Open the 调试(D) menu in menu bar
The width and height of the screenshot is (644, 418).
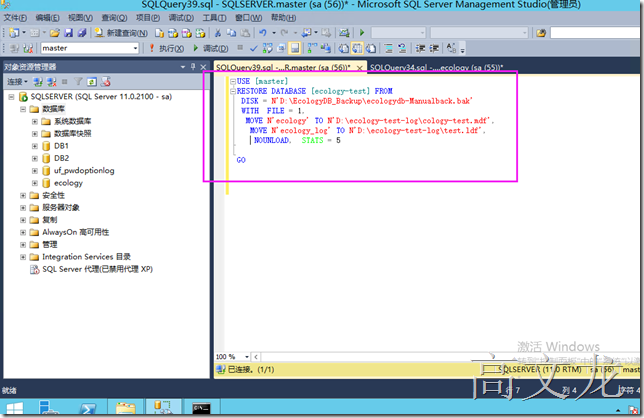(x=181, y=18)
